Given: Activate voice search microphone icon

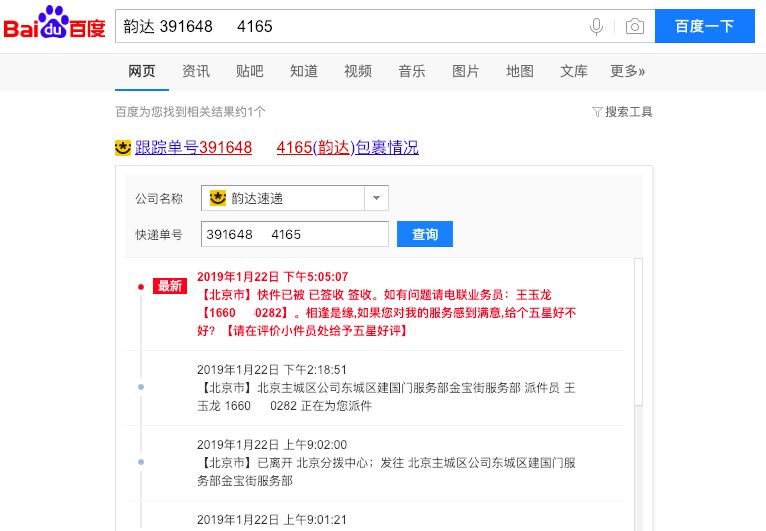Looking at the screenshot, I should (x=596, y=26).
